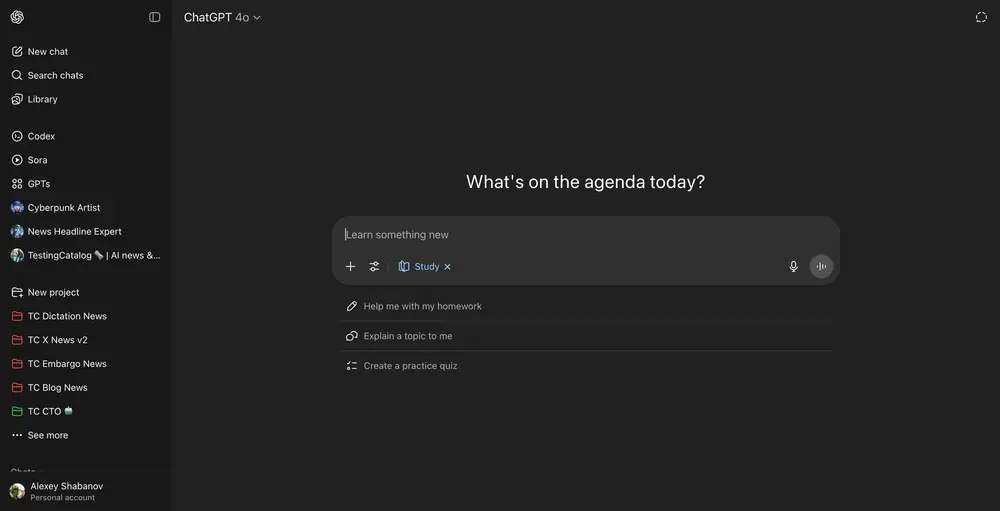Image resolution: width=1000 pixels, height=511 pixels.
Task: Go to Library in the sidebar
Action: pyautogui.click(x=42, y=100)
